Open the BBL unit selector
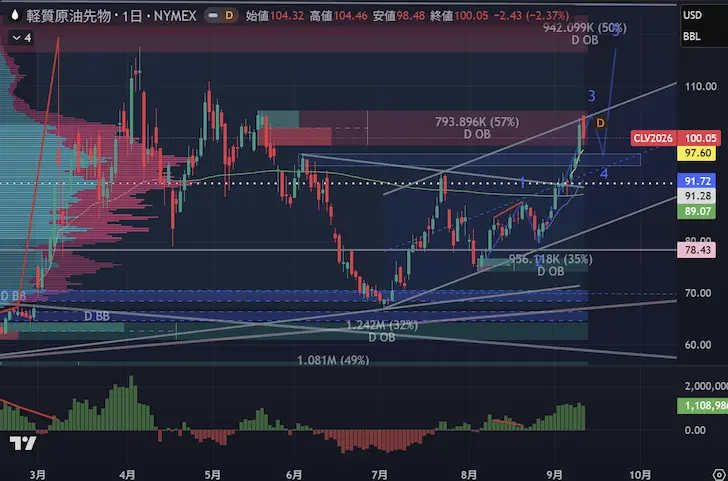 (x=692, y=37)
